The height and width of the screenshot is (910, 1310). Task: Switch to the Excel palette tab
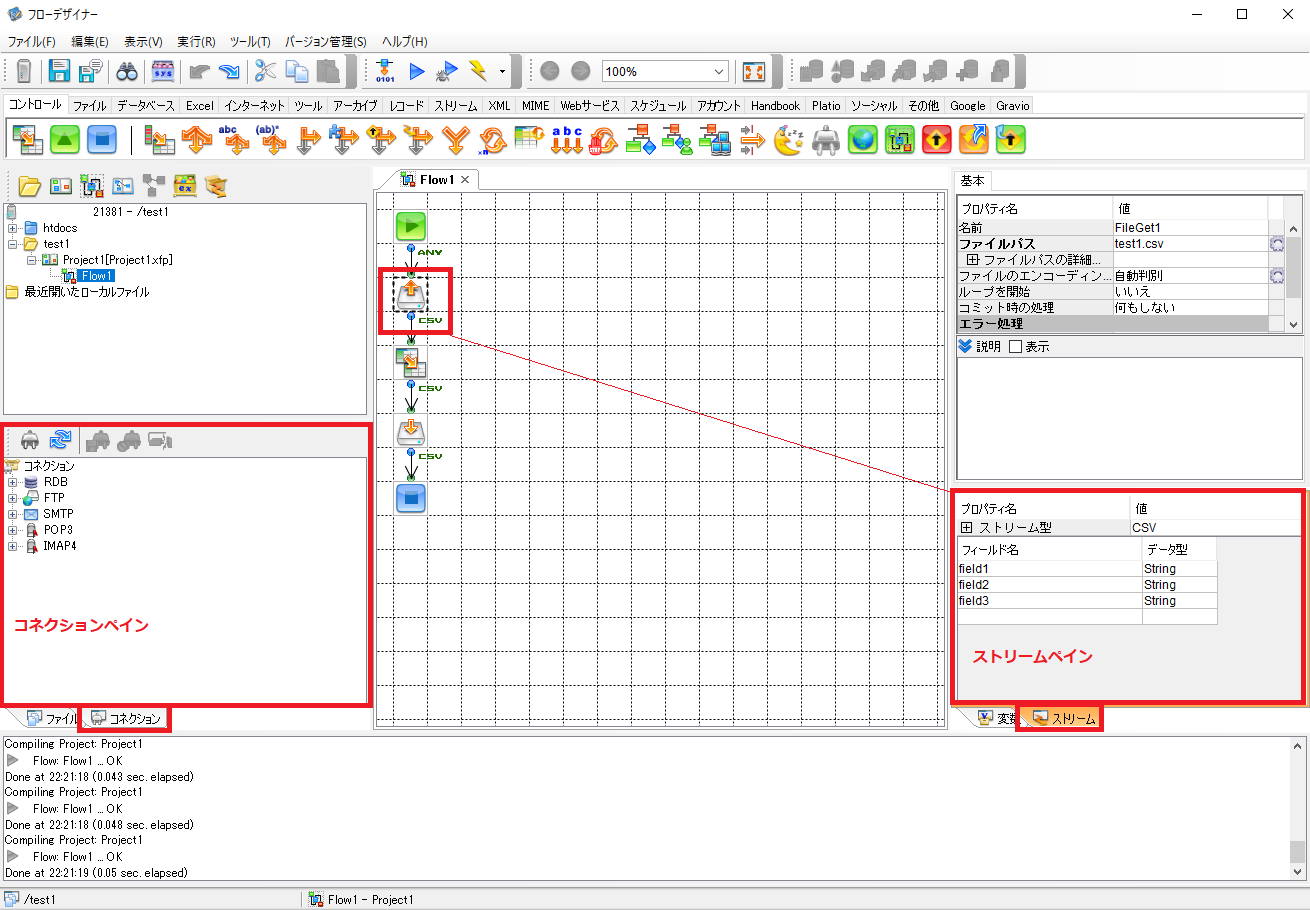click(200, 105)
